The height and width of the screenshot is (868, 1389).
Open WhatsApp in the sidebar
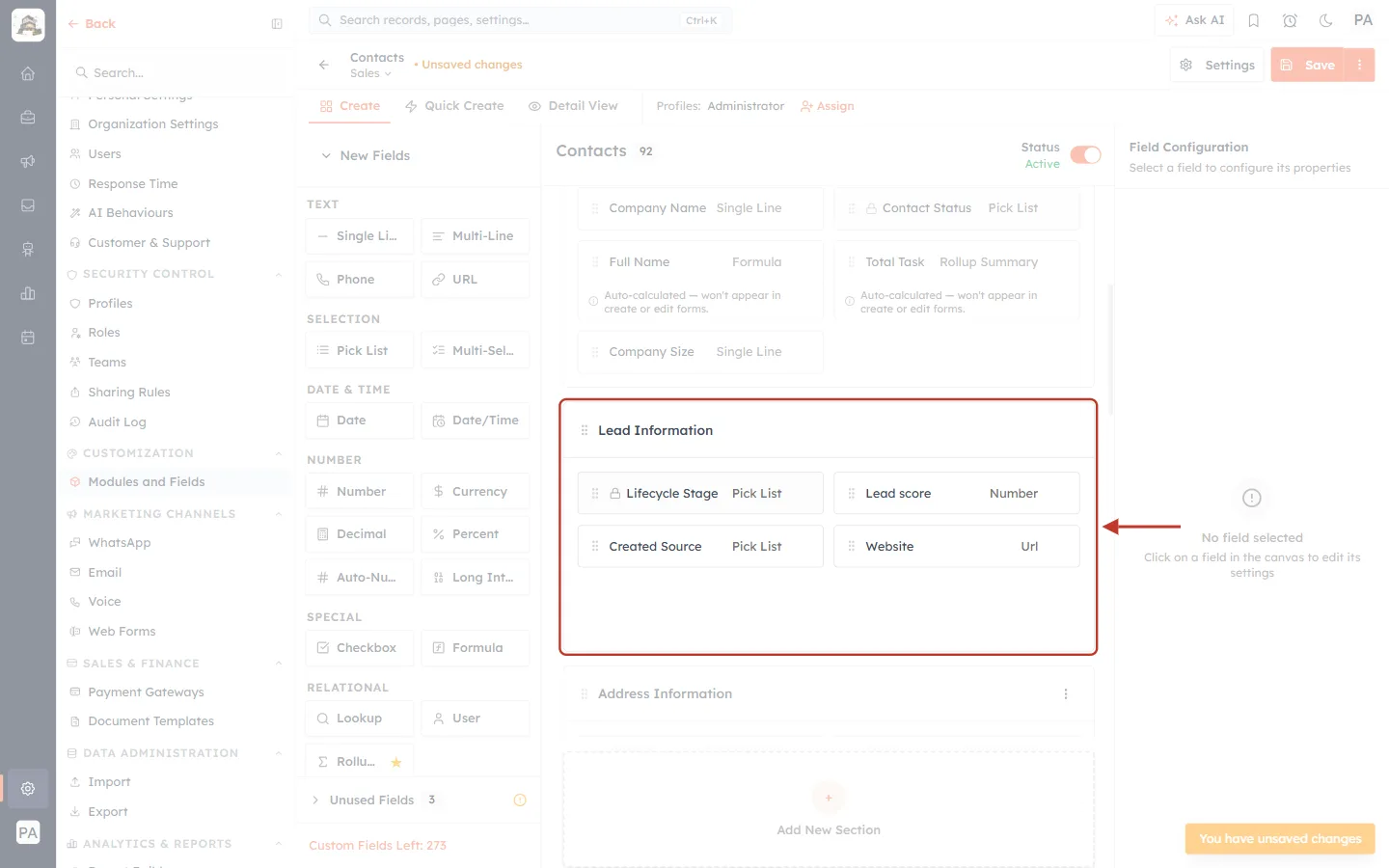[x=120, y=543]
